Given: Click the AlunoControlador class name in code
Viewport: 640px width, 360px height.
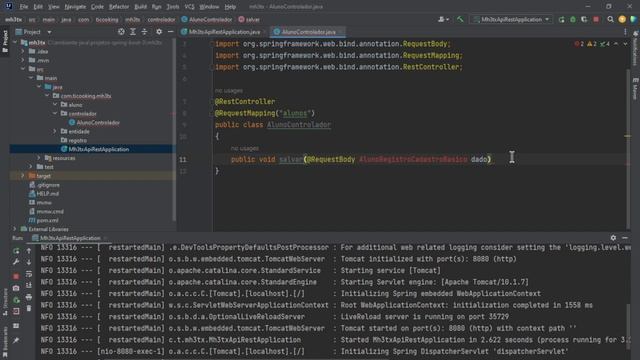Looking at the screenshot, I should click(x=299, y=125).
